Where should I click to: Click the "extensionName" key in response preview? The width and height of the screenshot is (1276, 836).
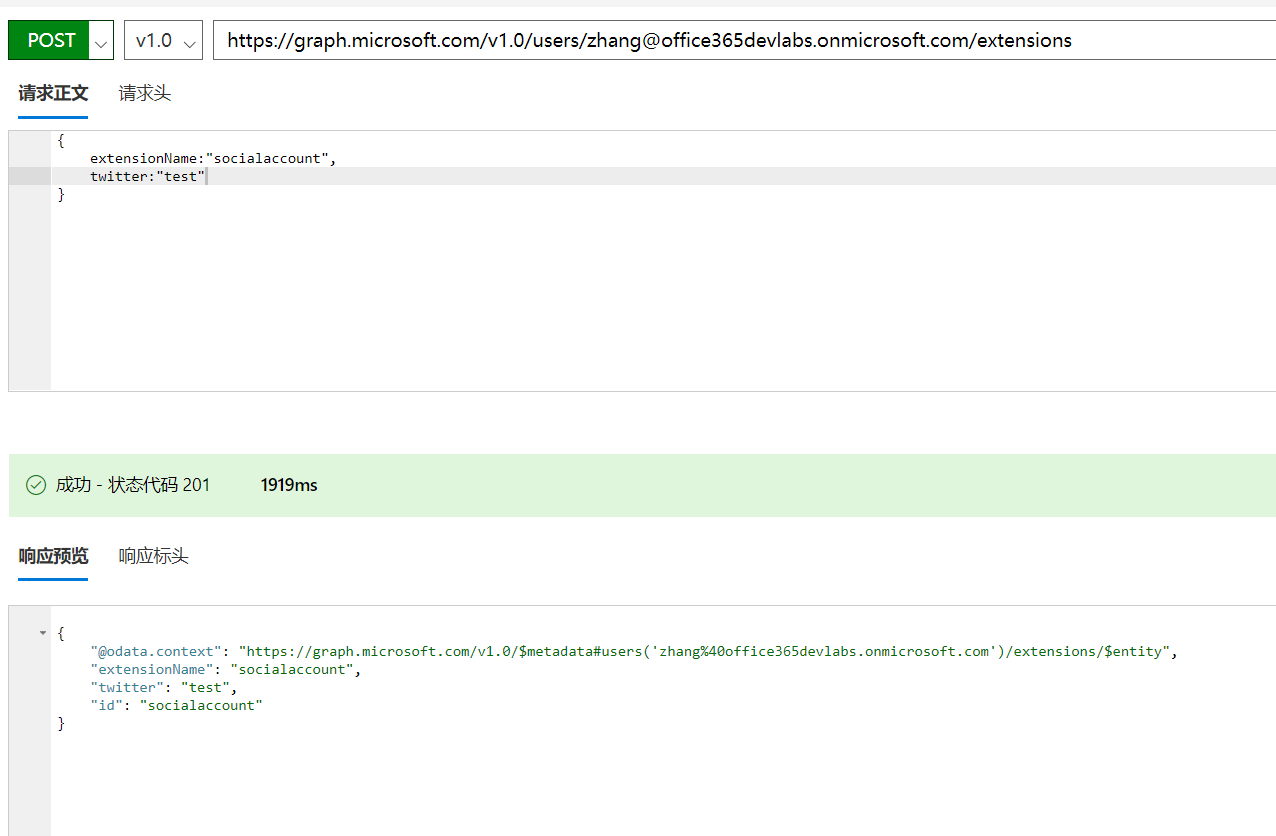152,670
